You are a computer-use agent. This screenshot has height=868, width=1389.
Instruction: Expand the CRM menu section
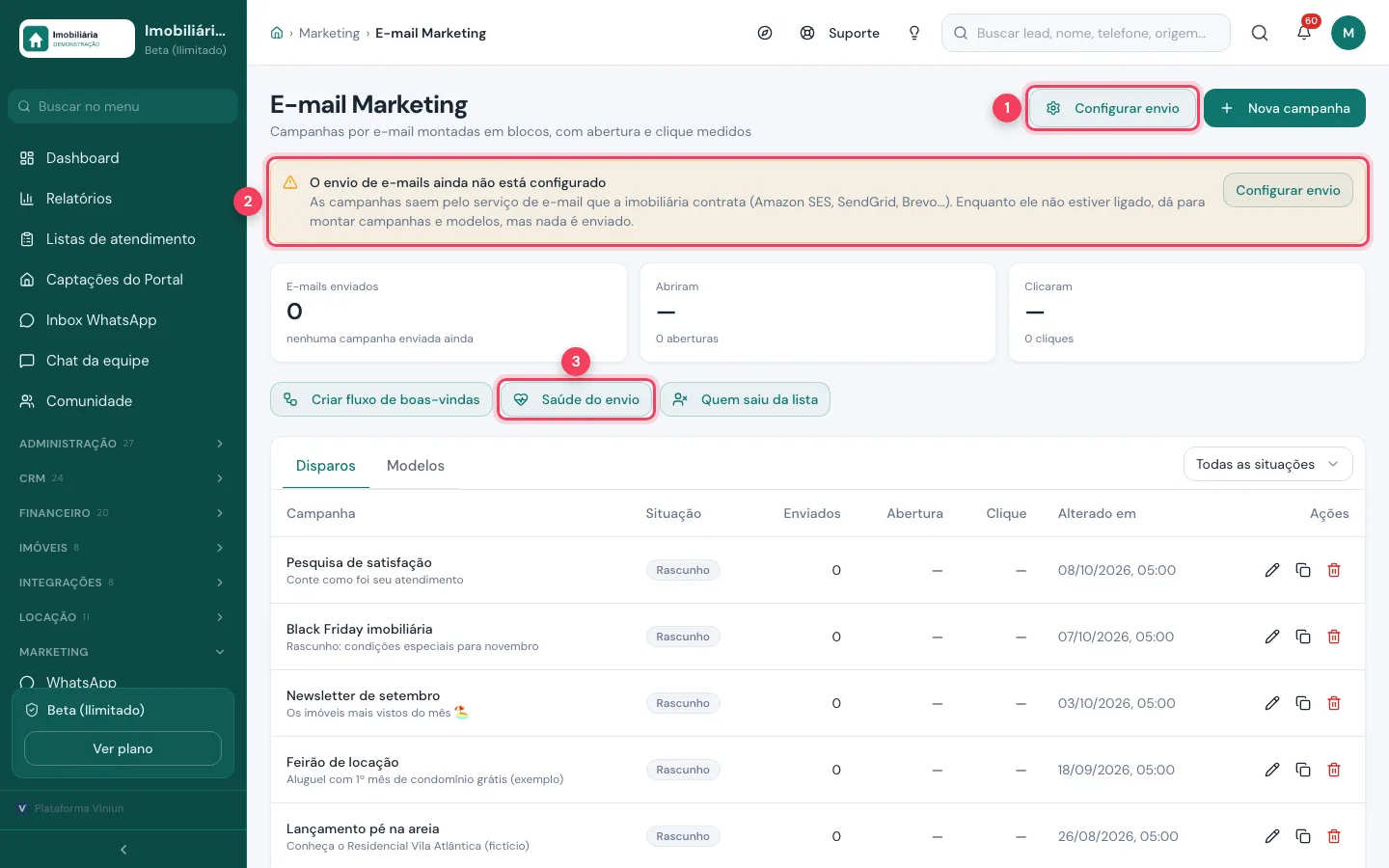tap(123, 478)
